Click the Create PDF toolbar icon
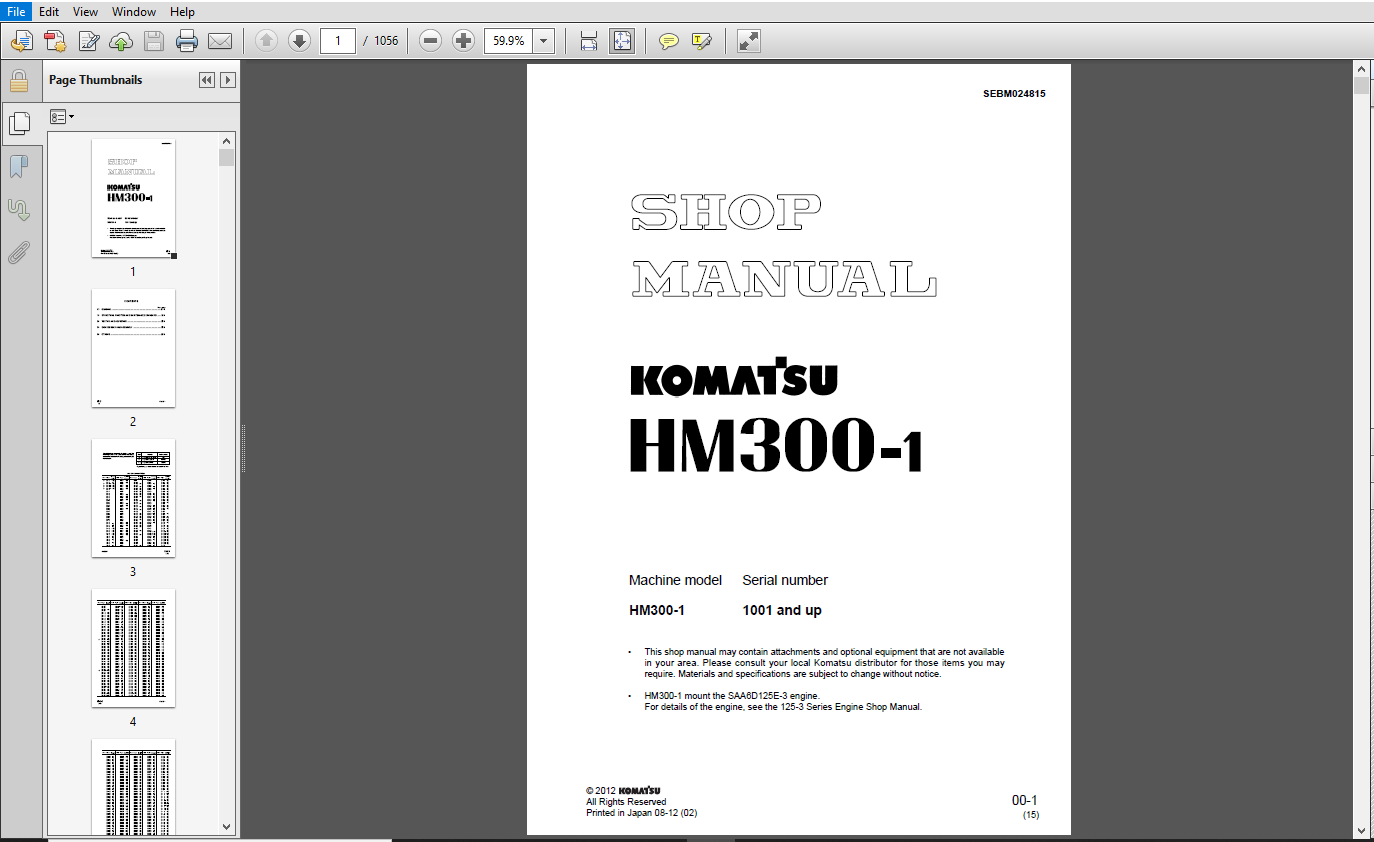1374x842 pixels. [54, 41]
